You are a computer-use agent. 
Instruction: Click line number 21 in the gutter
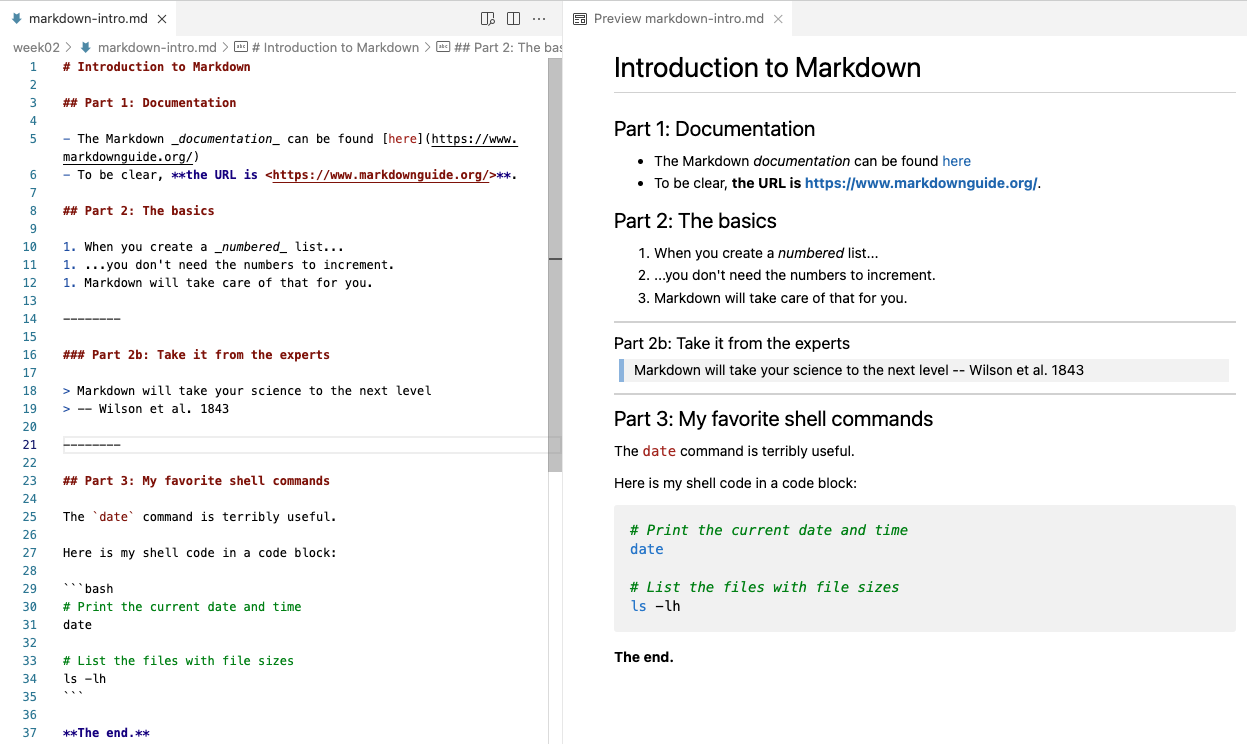click(x=29, y=445)
